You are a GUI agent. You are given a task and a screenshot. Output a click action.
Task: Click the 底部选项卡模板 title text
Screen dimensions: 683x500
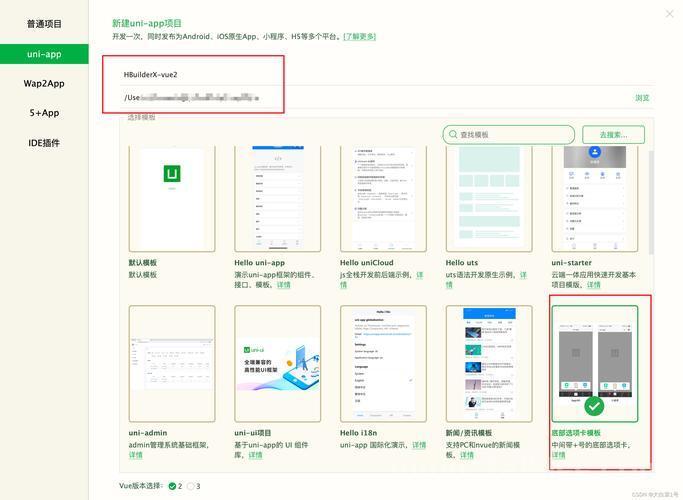[576, 432]
